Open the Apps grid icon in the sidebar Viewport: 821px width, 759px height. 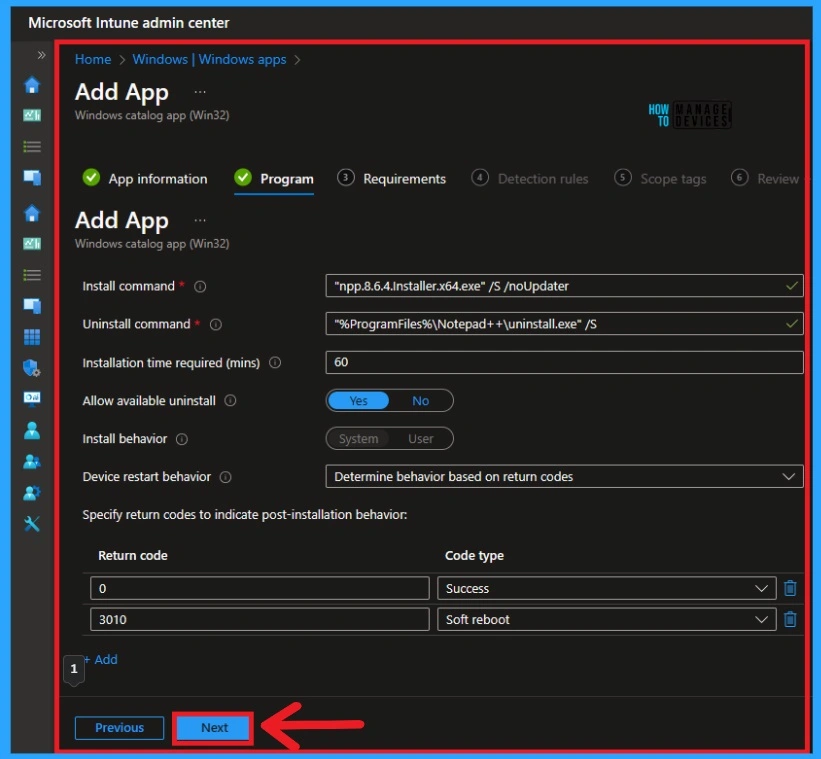32,337
